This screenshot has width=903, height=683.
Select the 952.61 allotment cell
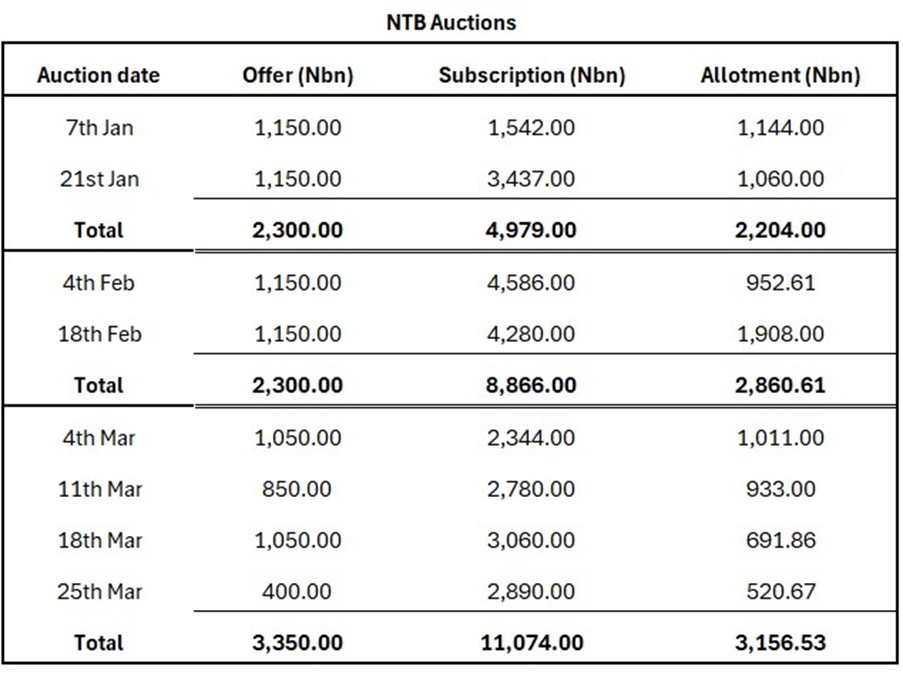[x=780, y=283]
